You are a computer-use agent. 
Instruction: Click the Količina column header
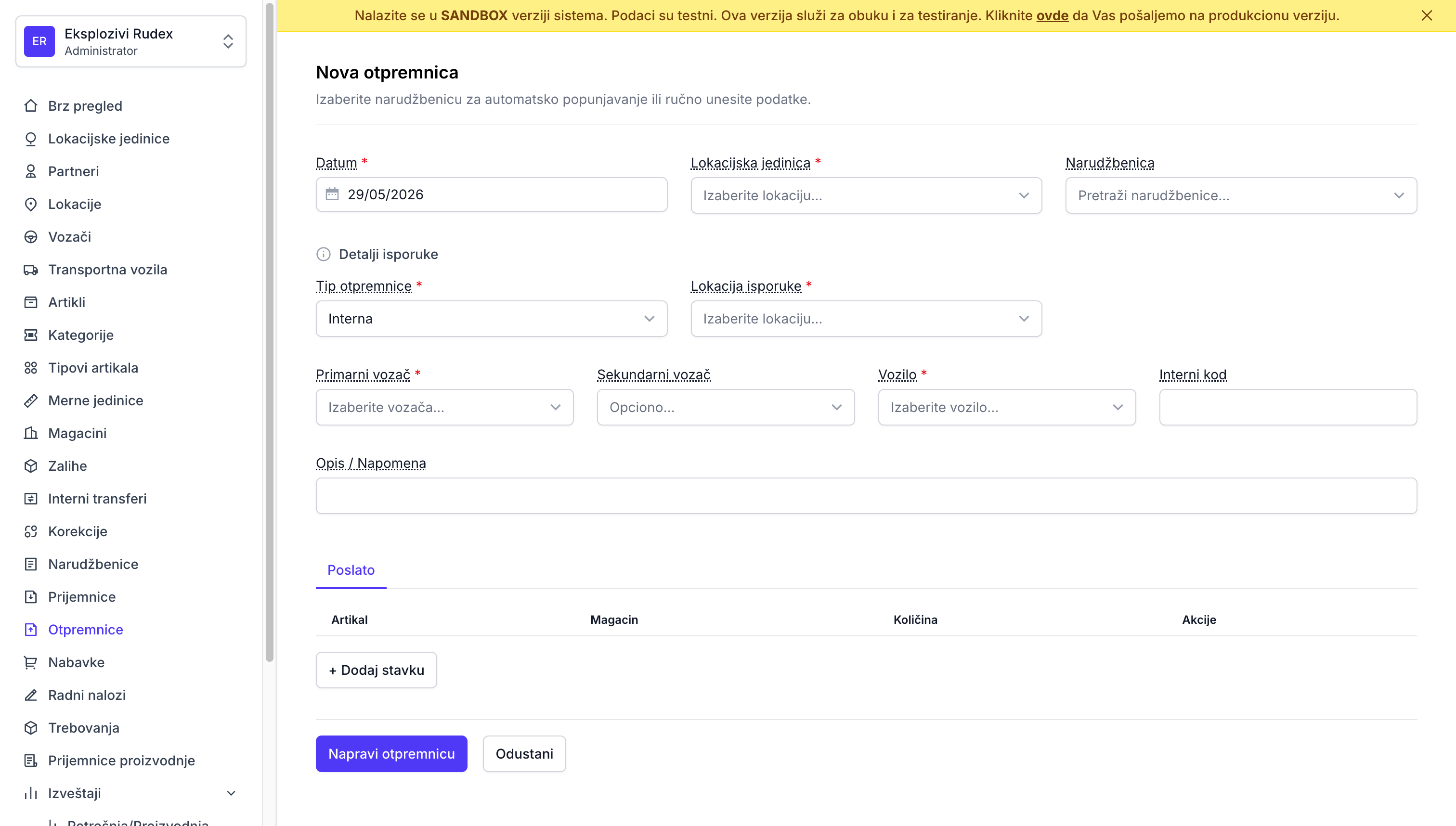(x=915, y=619)
